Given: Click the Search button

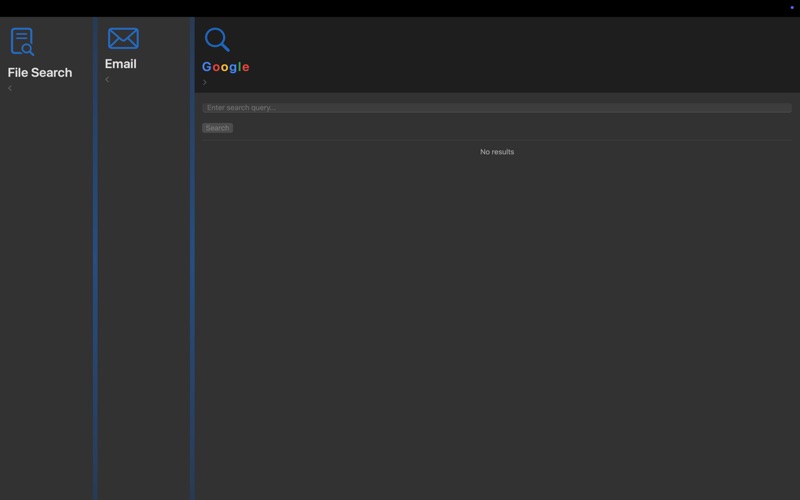Looking at the screenshot, I should [x=217, y=128].
